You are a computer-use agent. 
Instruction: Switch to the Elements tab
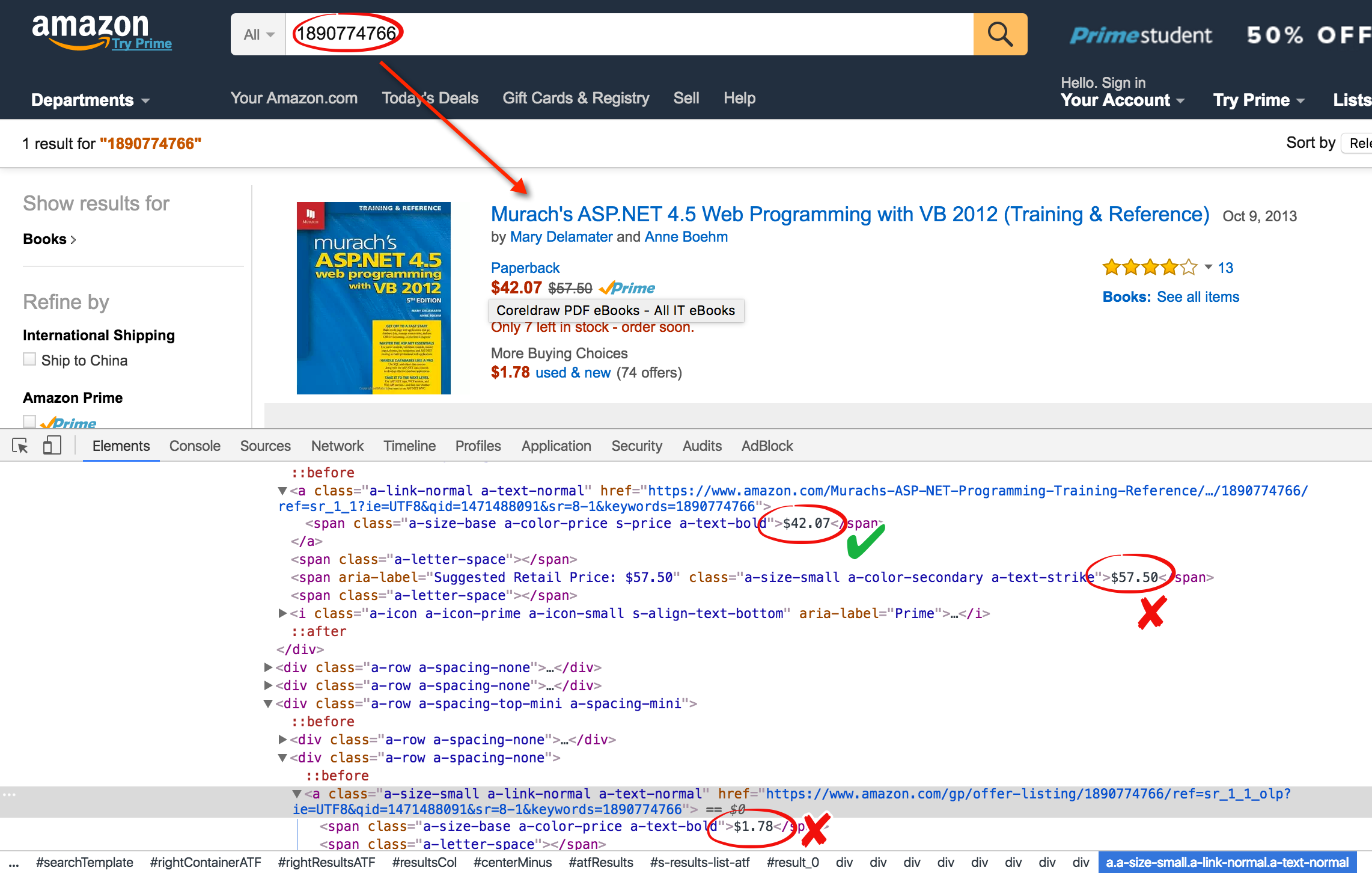pyautogui.click(x=121, y=446)
